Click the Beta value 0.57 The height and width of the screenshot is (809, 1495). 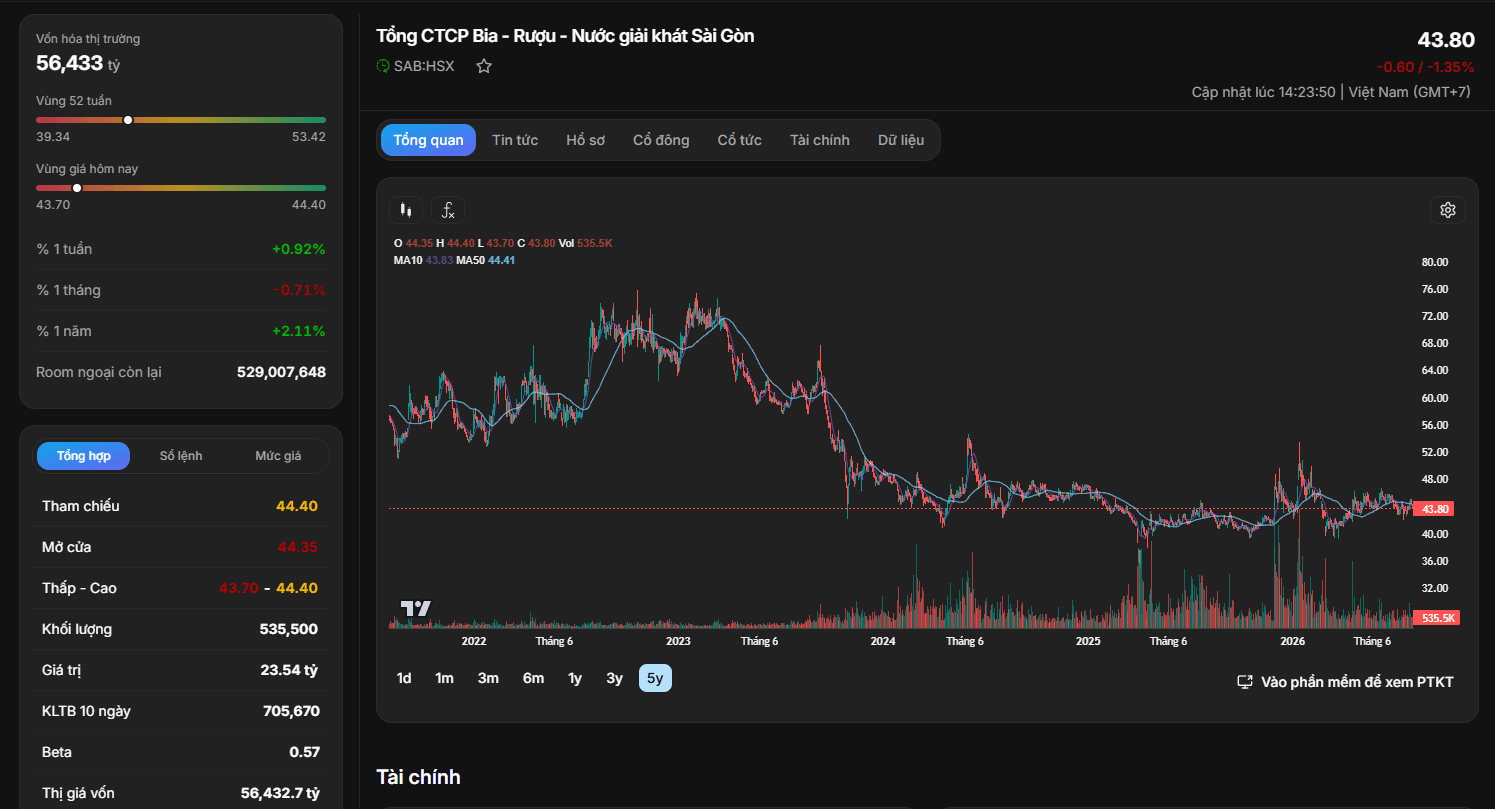coord(304,752)
